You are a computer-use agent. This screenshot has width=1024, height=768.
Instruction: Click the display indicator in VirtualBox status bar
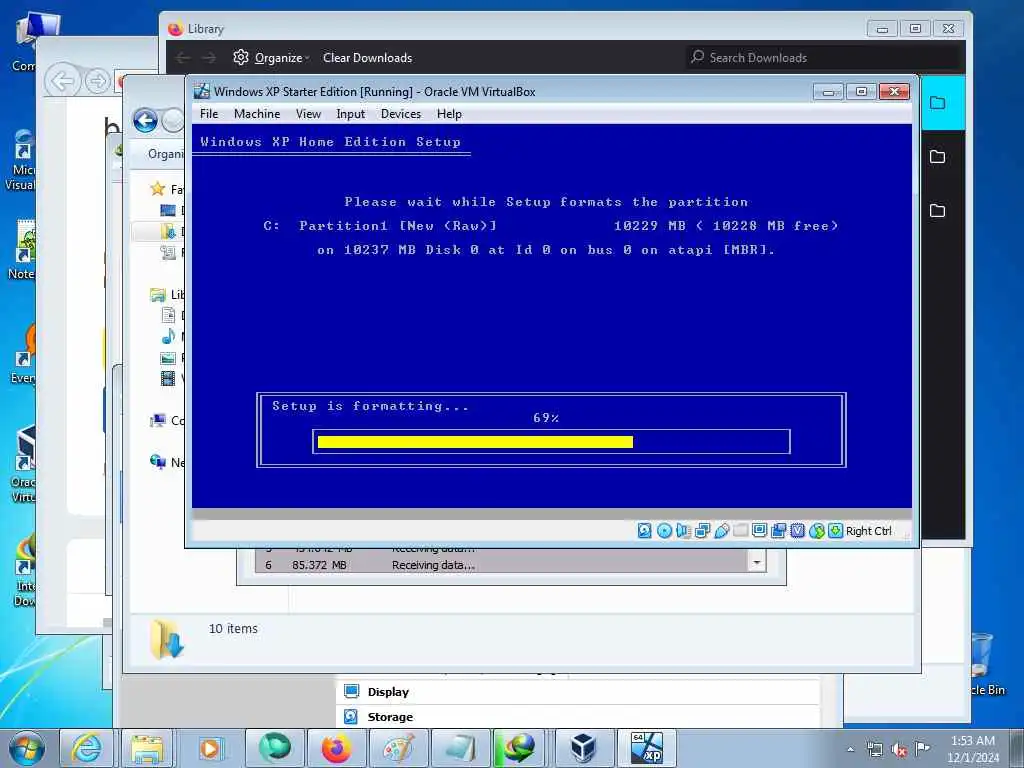pyautogui.click(x=759, y=531)
